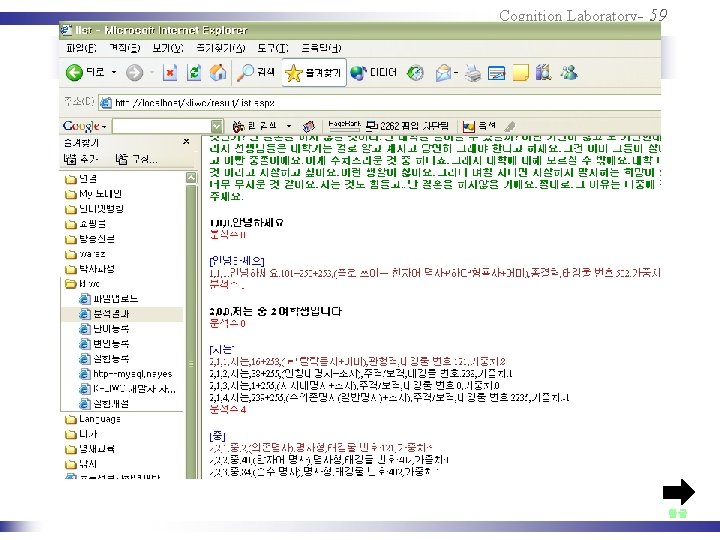Open the Google search button dropdown arrow

click(289, 126)
